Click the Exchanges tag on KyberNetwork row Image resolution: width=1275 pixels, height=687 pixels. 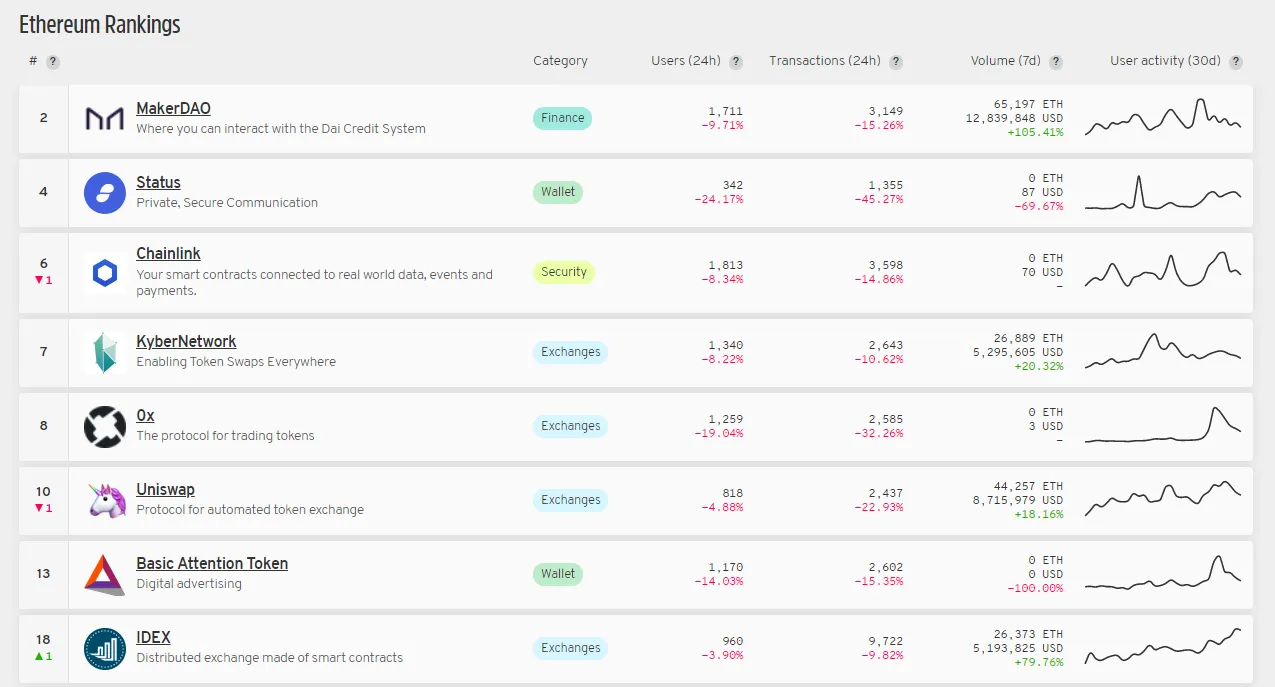pyautogui.click(x=570, y=352)
